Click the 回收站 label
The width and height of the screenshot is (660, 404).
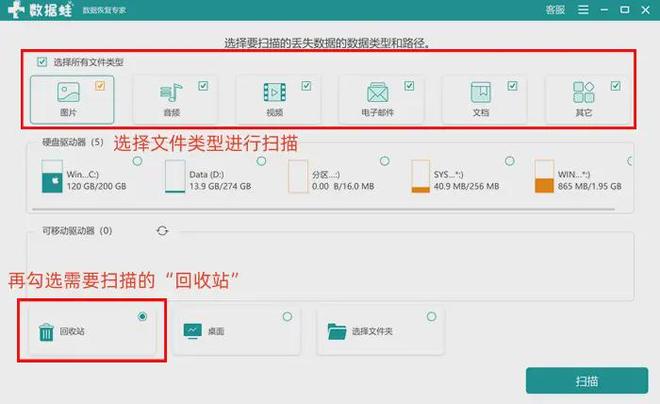click(x=72, y=332)
